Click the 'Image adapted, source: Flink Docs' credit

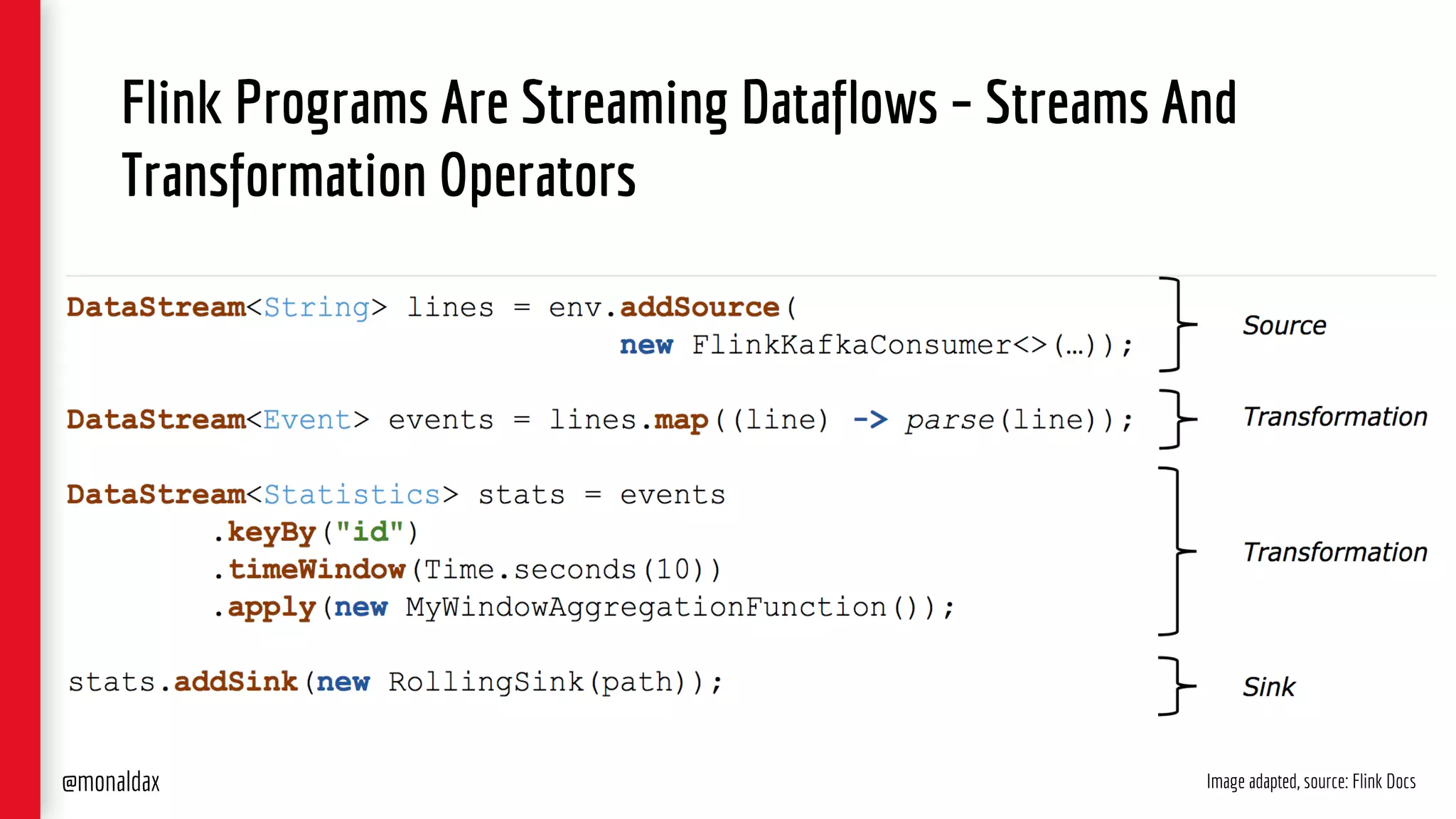1311,781
